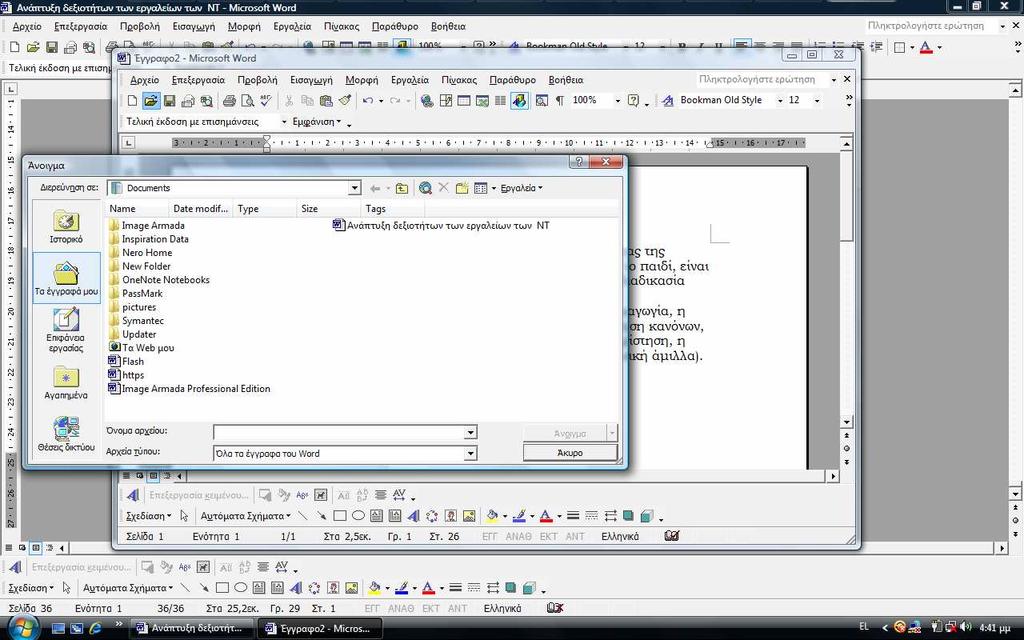Run Spelling and Grammar check in Έγγραφο2
Viewport: 1024px width, 640px height.
pos(265,101)
